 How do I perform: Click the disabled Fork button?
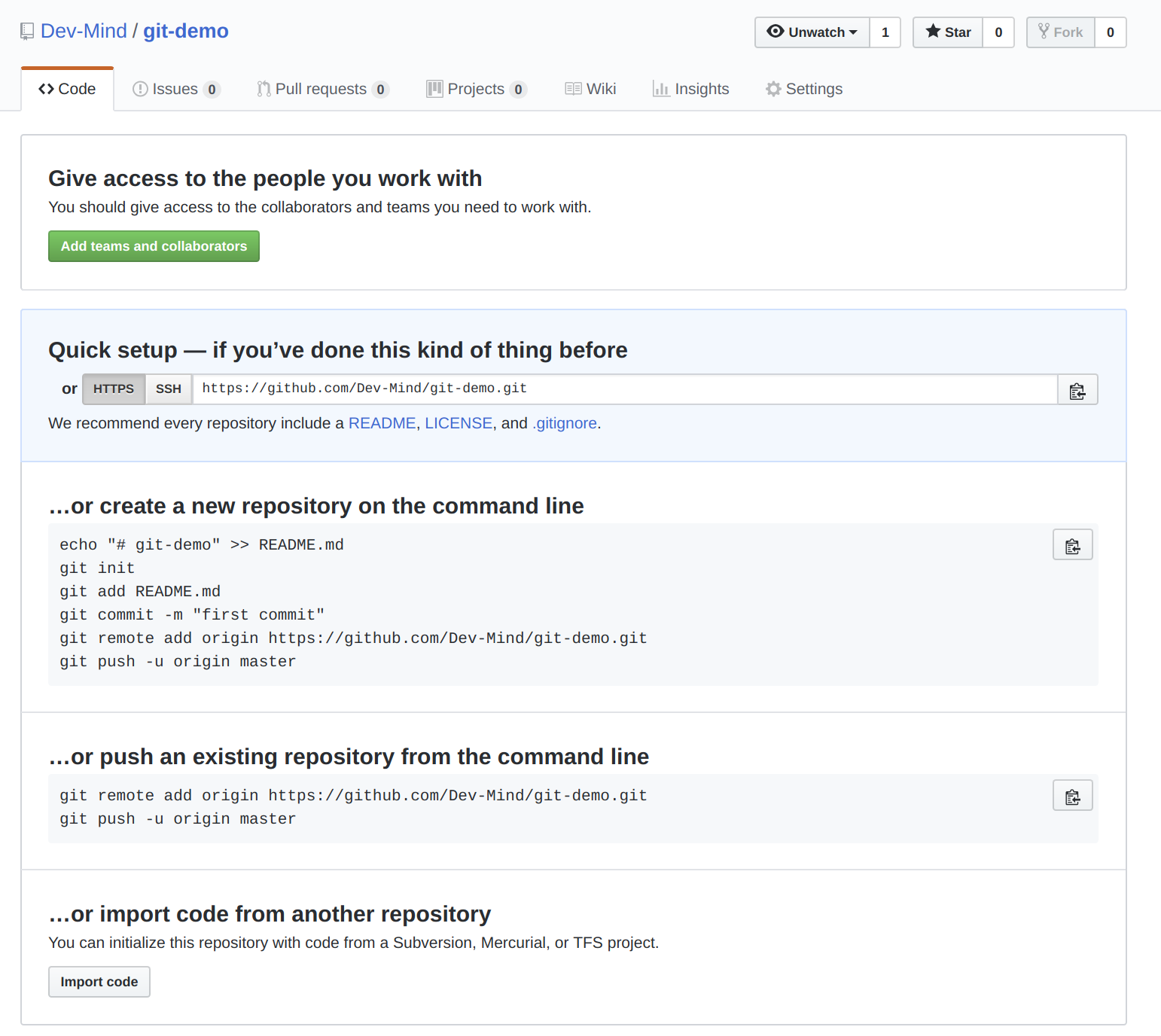pos(1061,32)
